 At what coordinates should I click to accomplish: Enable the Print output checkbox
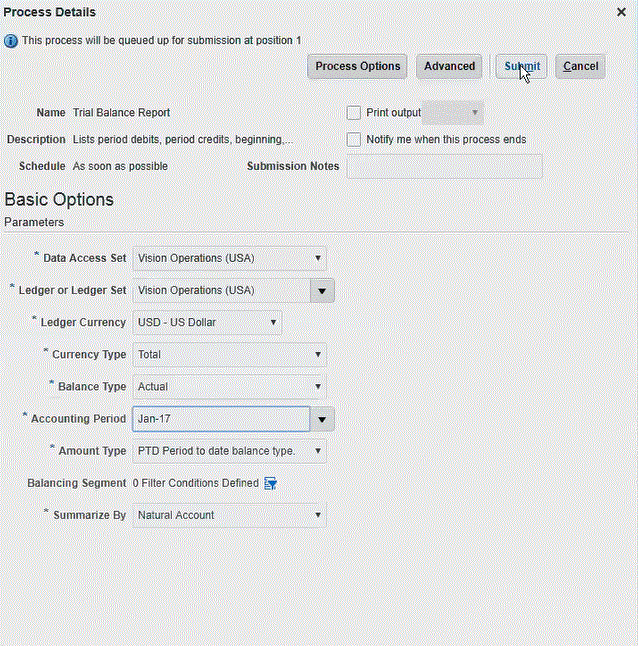tap(353, 113)
